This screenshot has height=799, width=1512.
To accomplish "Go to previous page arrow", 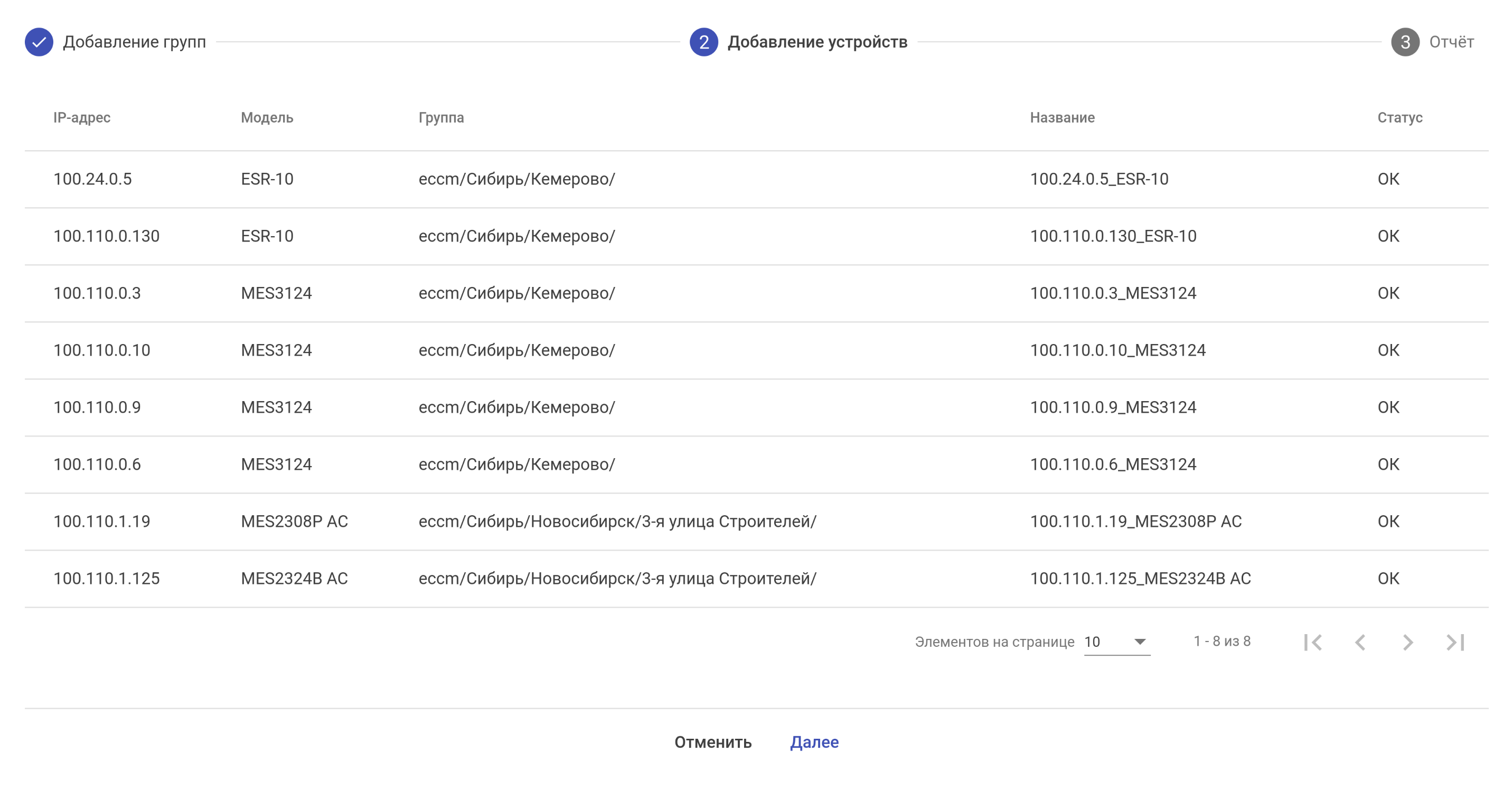I will 1360,642.
